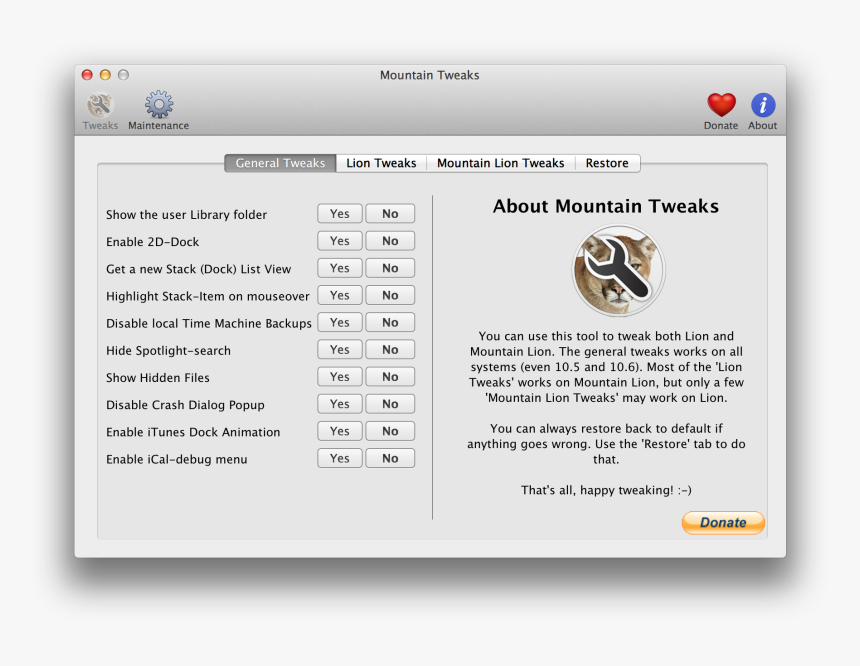The image size is (860, 666).
Task: Open the Maintenance gear icon
Action: pyautogui.click(x=158, y=107)
